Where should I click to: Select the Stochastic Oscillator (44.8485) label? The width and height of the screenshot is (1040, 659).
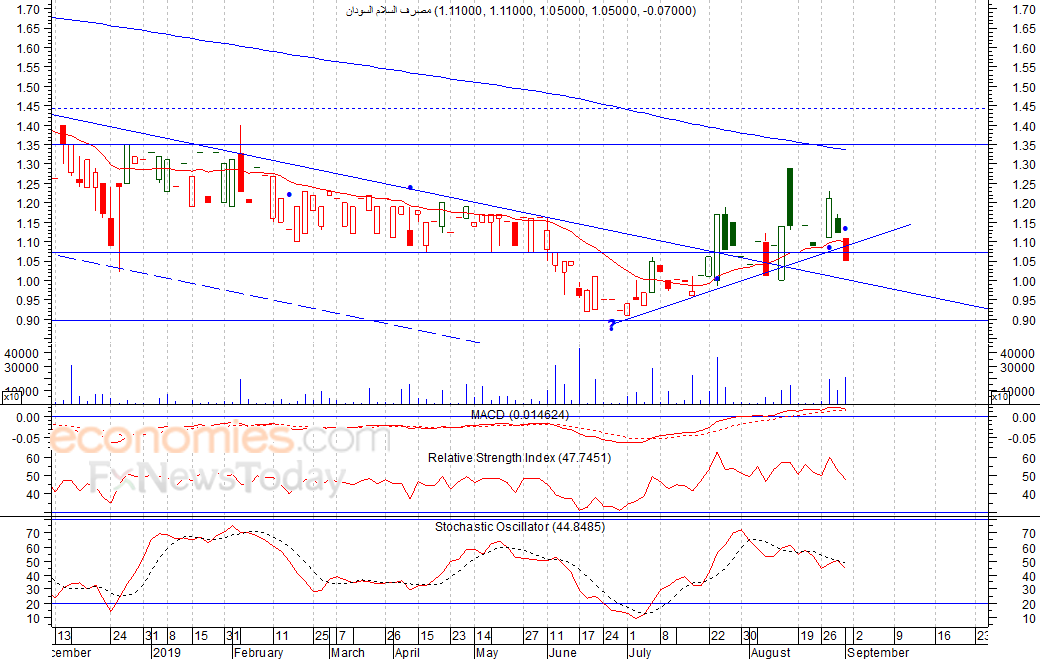[520, 526]
